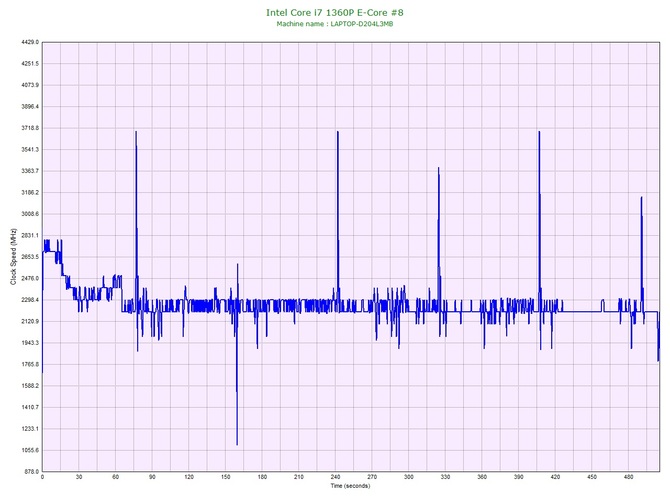670x503 pixels.
Task: Click the 1943.3 y-axis value
Action: tap(30, 343)
